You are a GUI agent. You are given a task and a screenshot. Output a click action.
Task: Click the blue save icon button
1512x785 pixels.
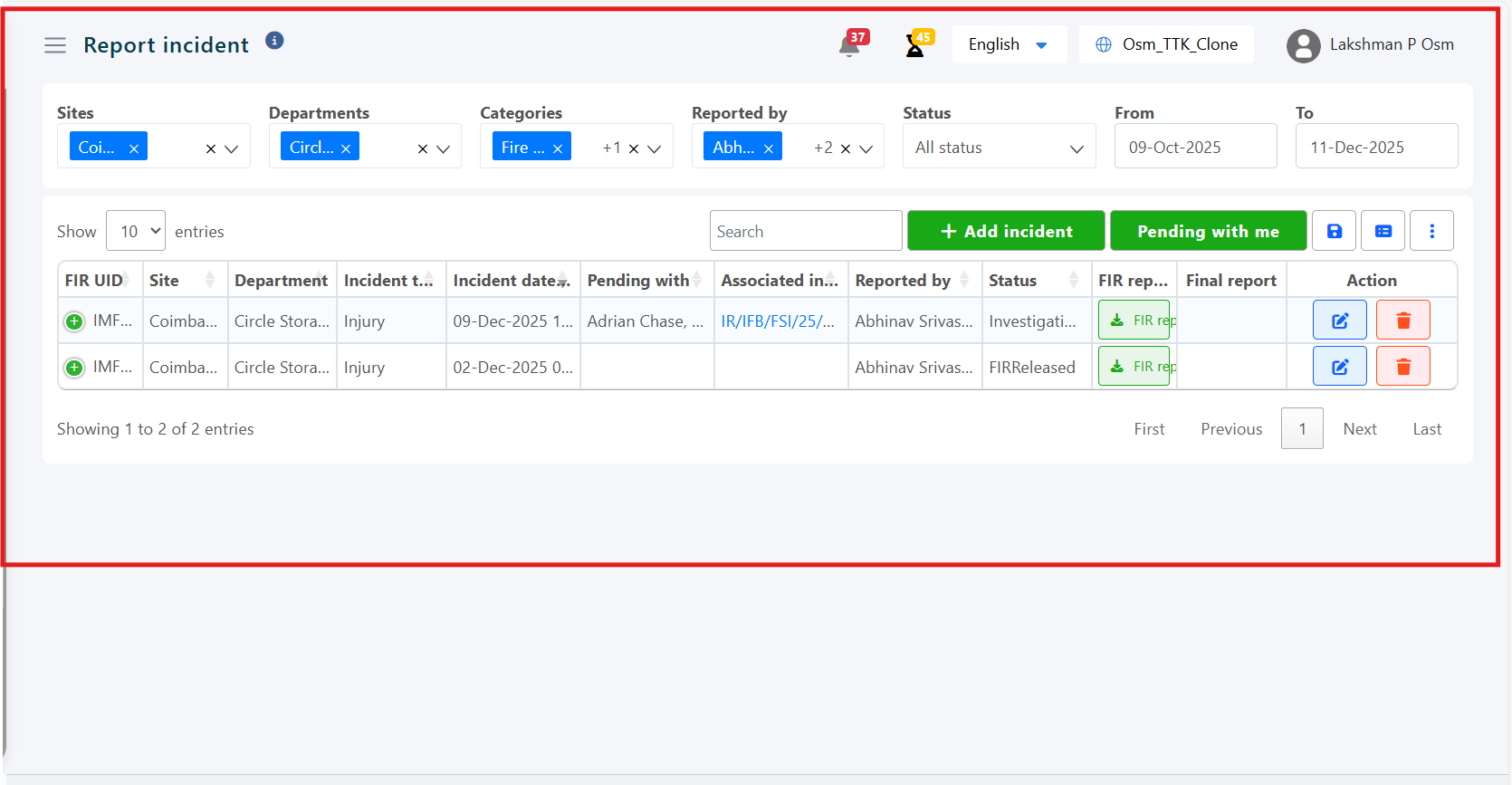coord(1334,231)
